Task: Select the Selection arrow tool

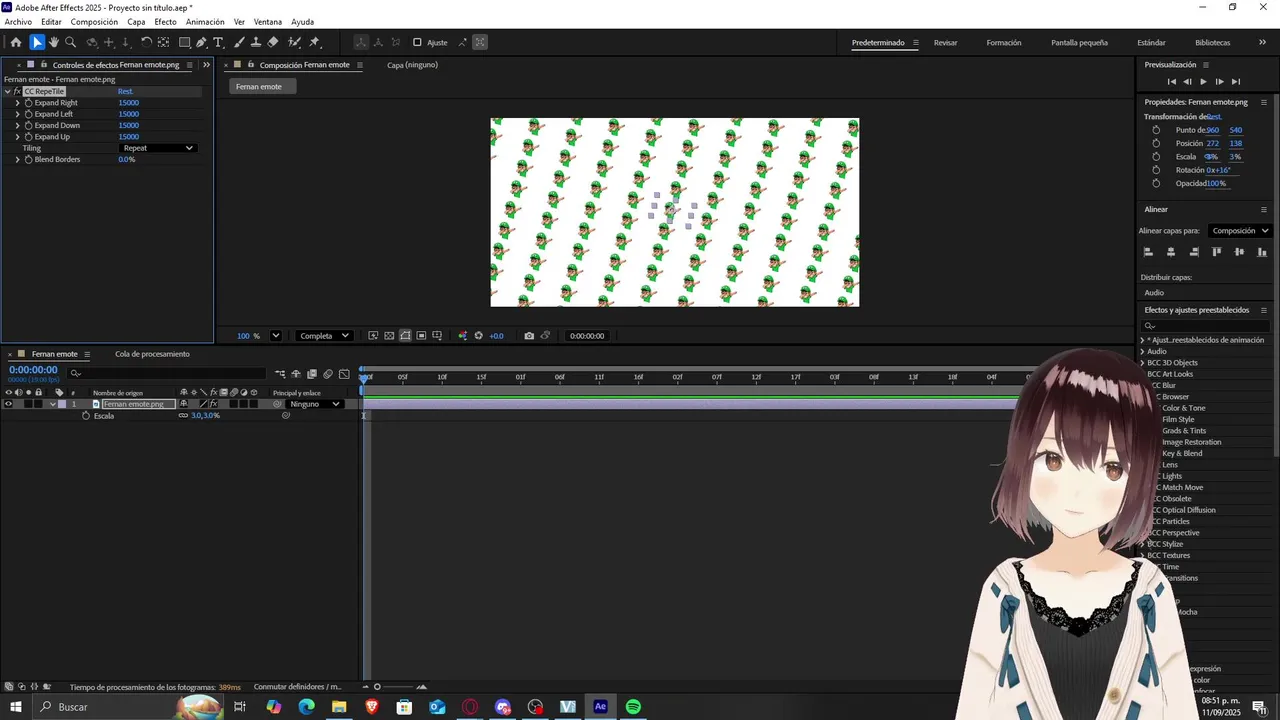Action: tap(37, 42)
